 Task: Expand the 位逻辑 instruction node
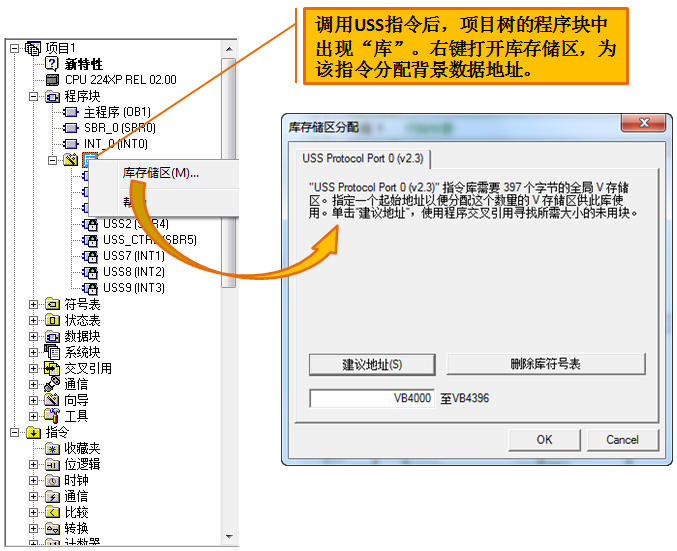click(33, 465)
